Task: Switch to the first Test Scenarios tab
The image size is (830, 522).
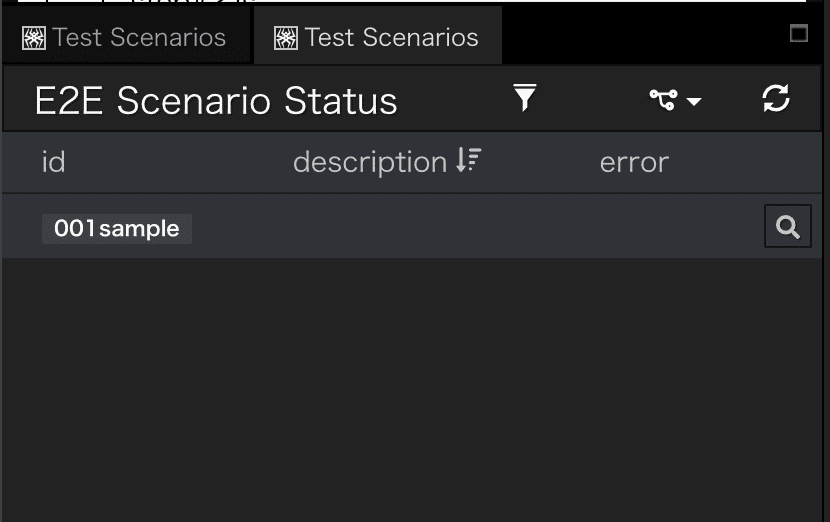Action: [125, 37]
